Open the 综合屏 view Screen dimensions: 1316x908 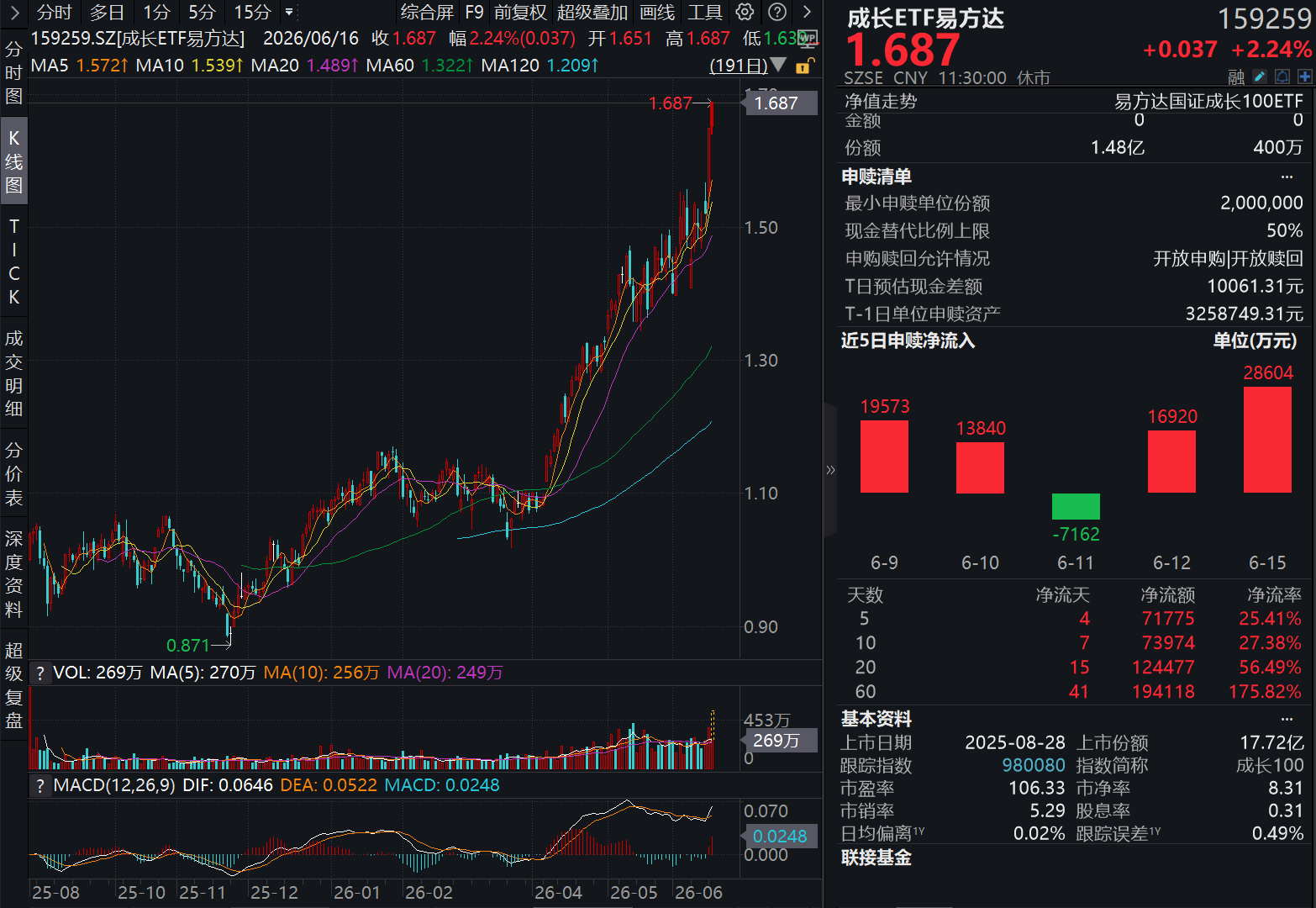click(x=427, y=12)
